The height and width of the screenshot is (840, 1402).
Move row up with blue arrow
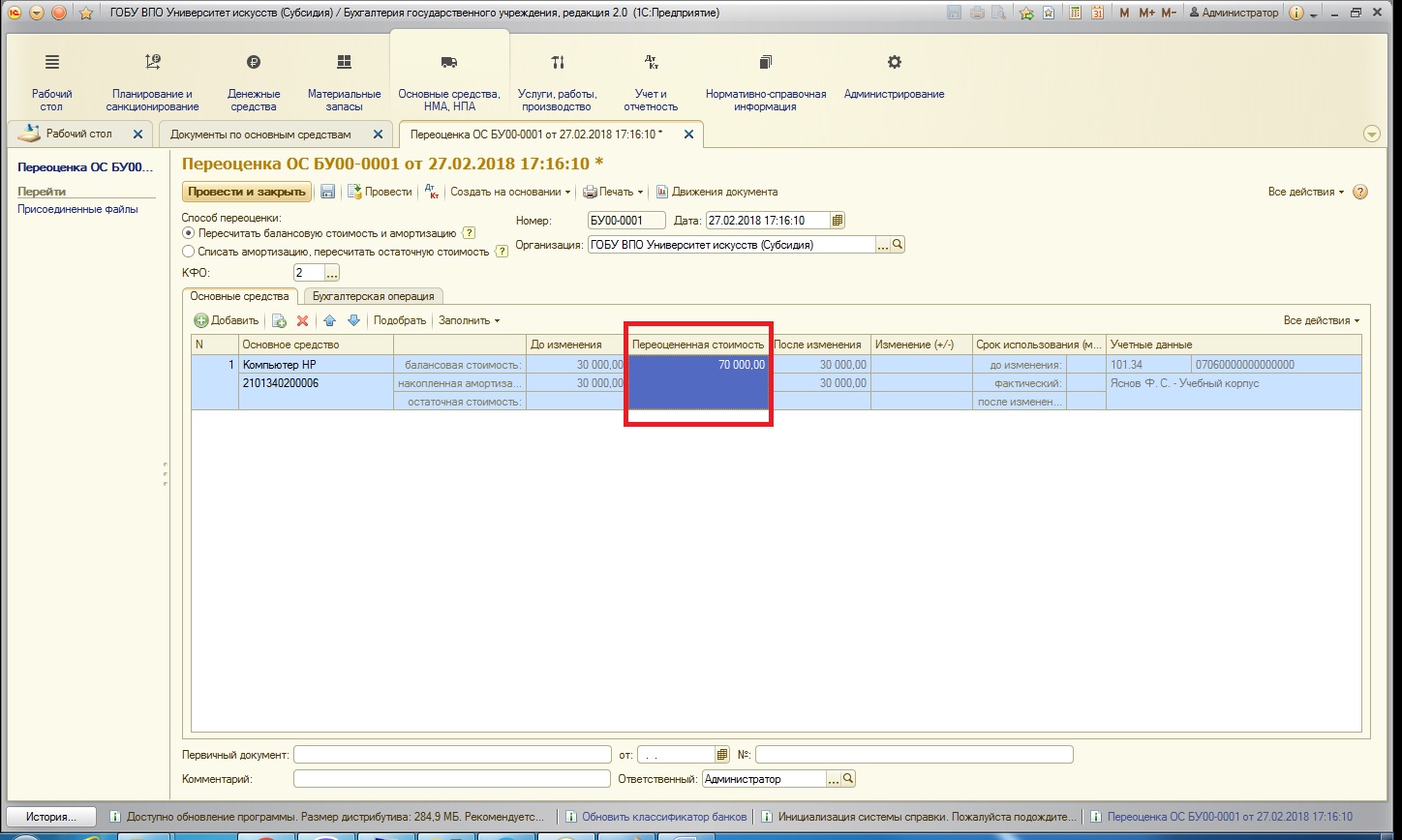click(x=329, y=320)
